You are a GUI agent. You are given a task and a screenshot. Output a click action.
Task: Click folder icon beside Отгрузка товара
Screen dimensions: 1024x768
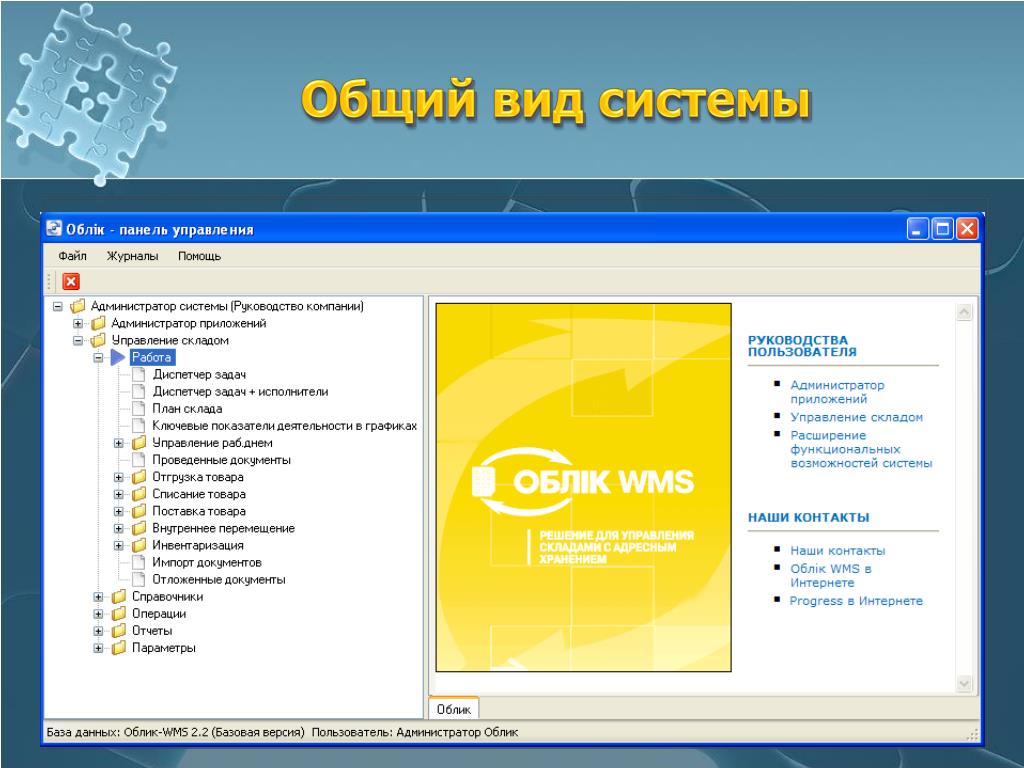(x=138, y=477)
